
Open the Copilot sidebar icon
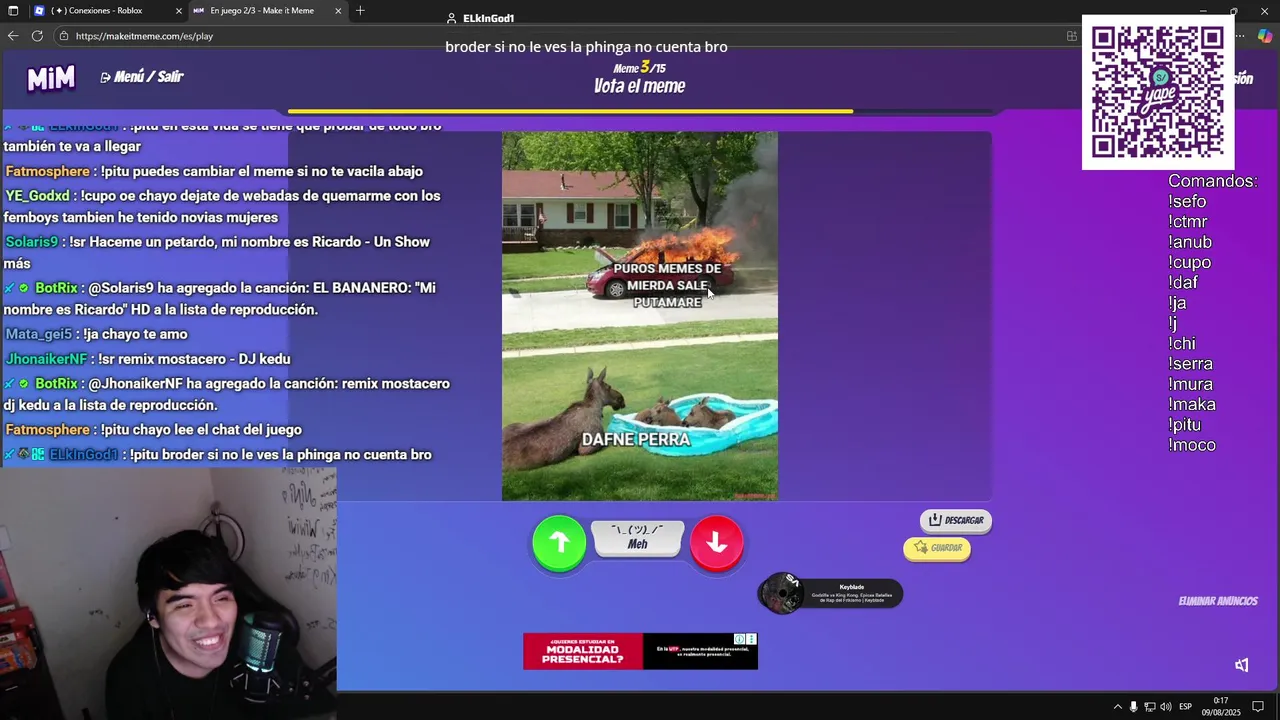click(1266, 36)
